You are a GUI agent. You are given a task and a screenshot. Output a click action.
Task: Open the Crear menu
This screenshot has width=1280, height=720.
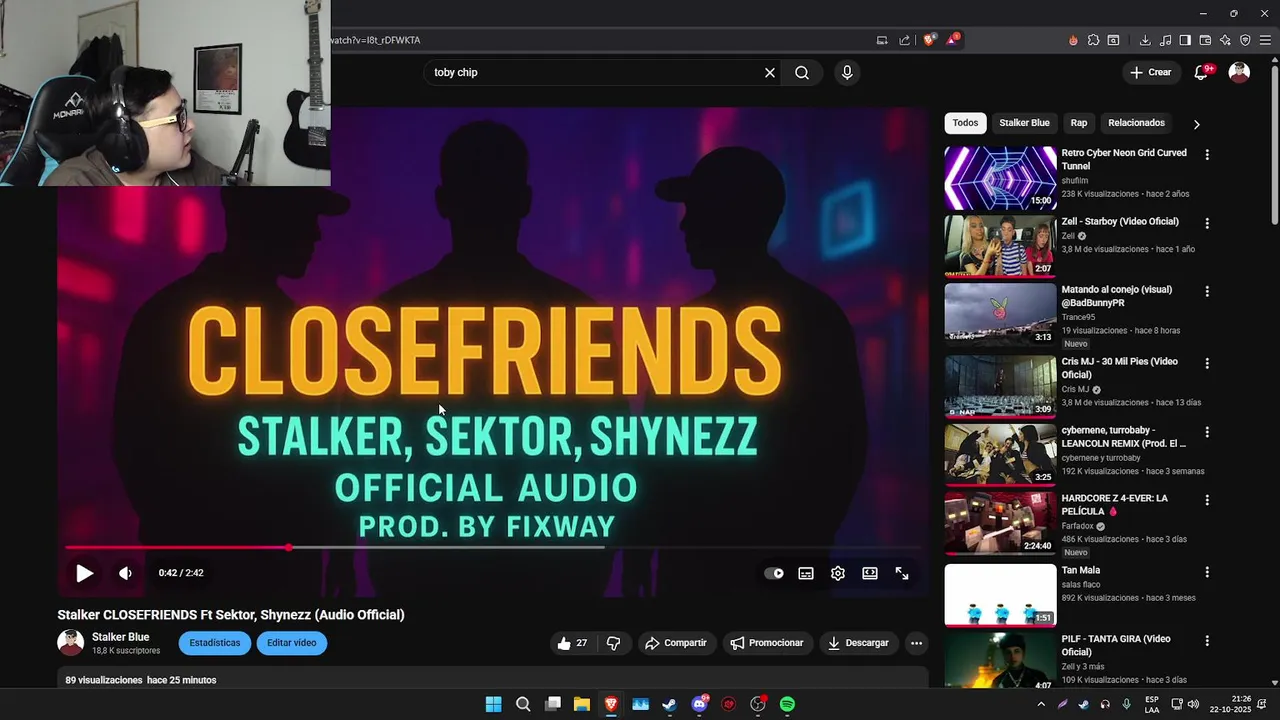1150,72
